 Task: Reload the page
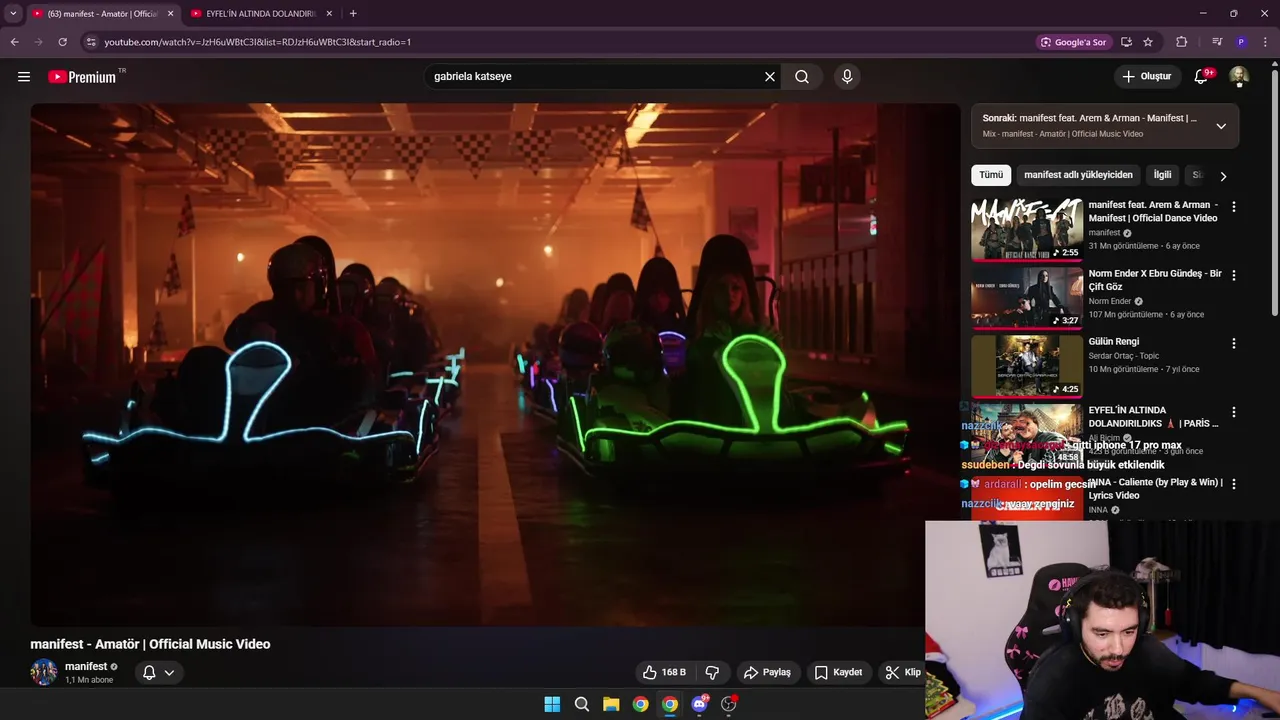tap(62, 42)
